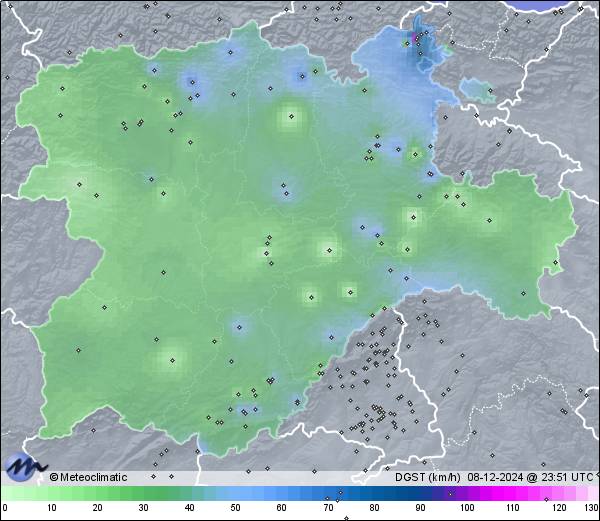Click the 130 value ending the scale
Image resolution: width=600 pixels, height=521 pixels.
coord(592,508)
